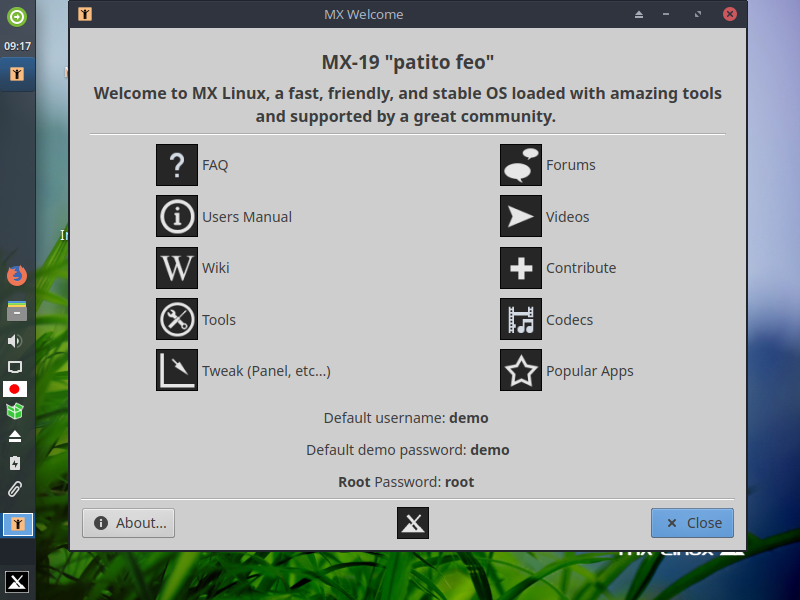
Task: Open the battery power manager icon
Action: [x=15, y=463]
